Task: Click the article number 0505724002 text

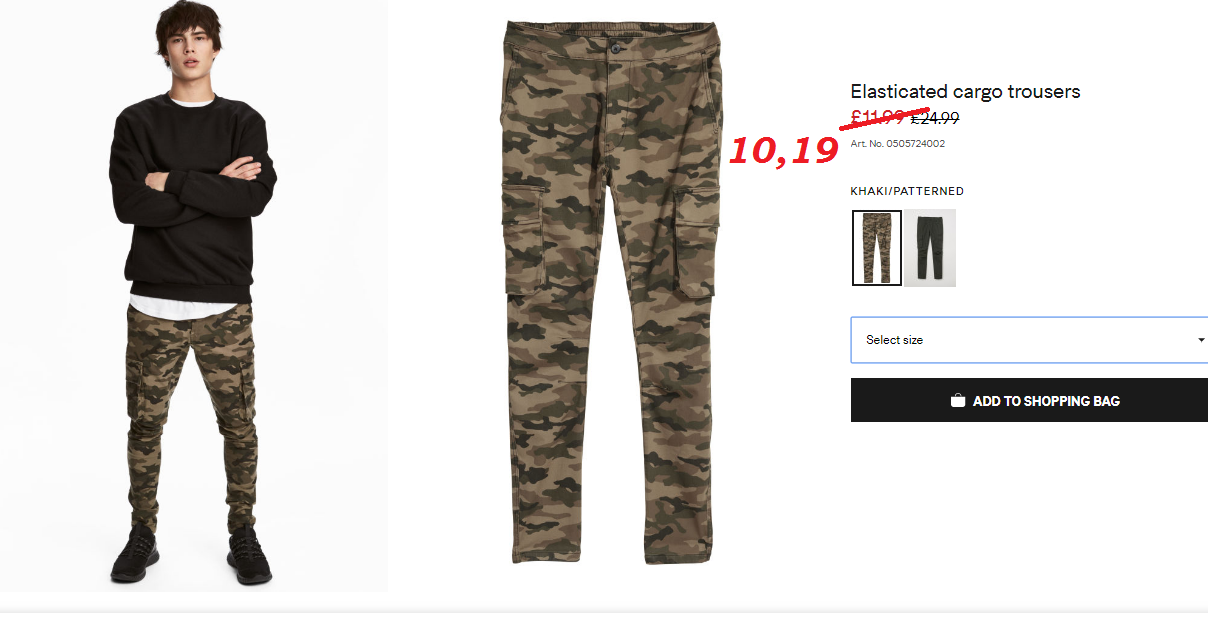Action: pyautogui.click(x=898, y=144)
